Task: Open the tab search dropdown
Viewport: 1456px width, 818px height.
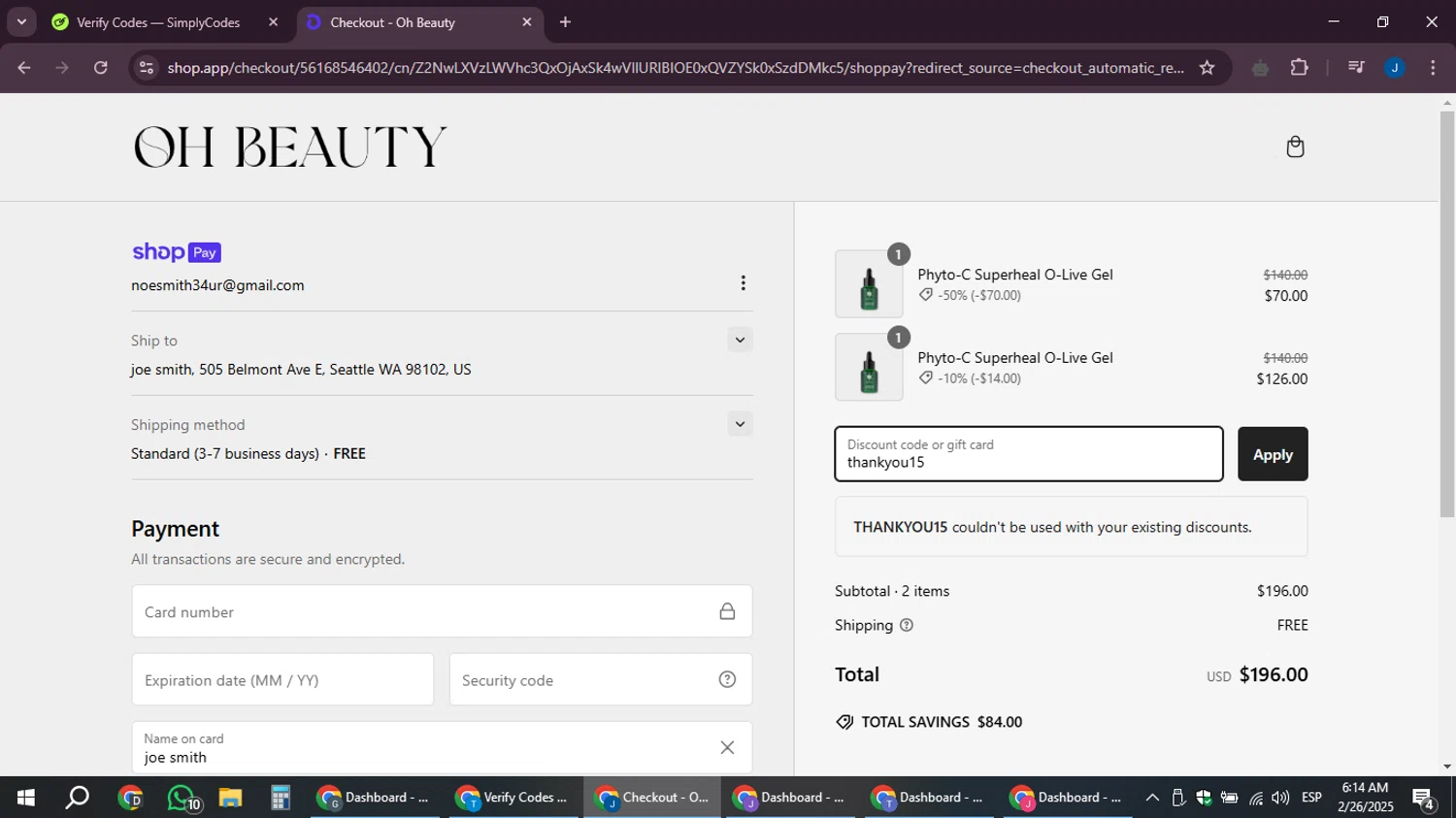Action: 21,21
